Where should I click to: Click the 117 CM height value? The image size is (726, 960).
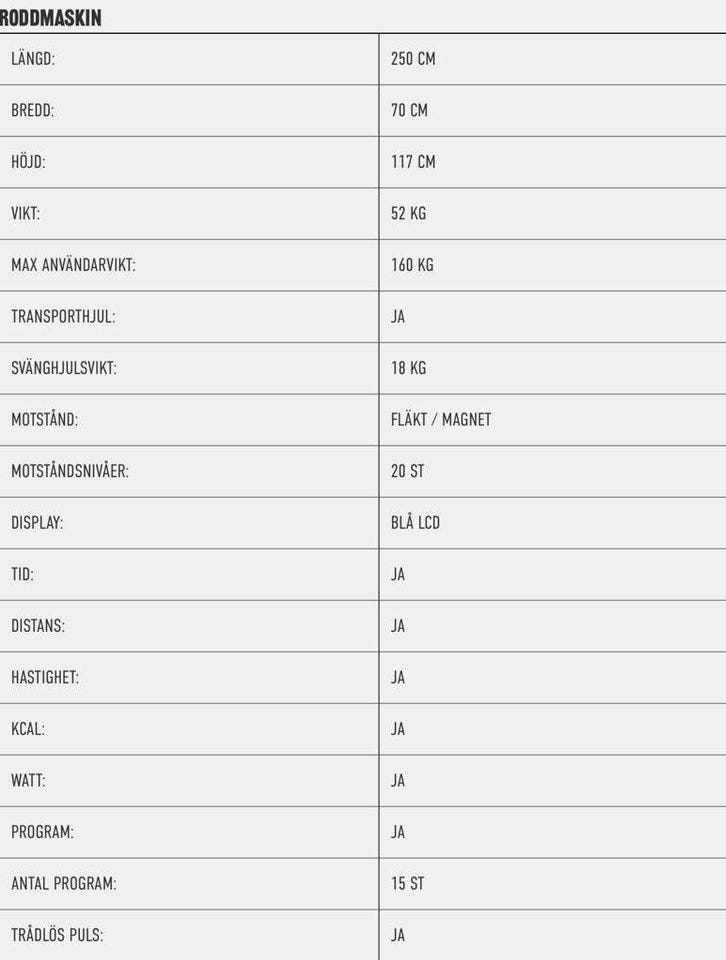[413, 162]
